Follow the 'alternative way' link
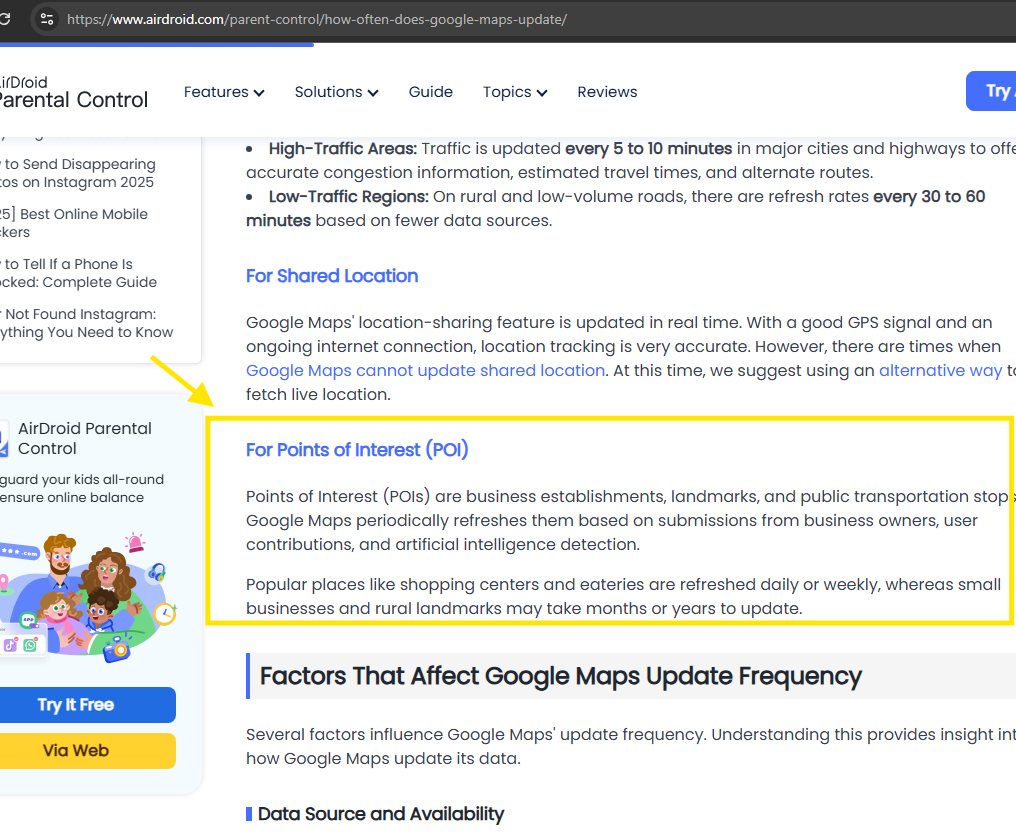 coord(940,370)
